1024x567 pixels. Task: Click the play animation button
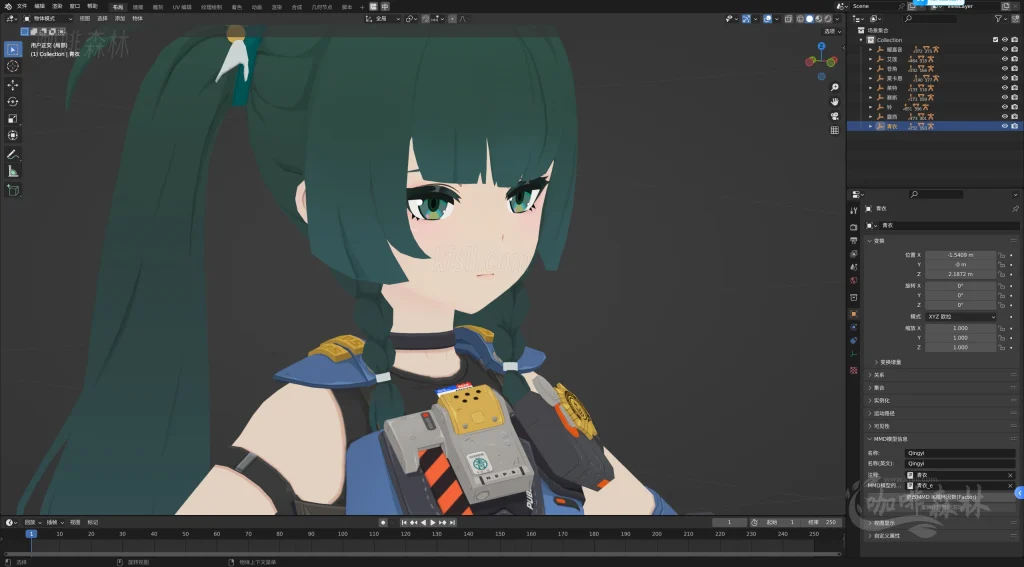pos(432,523)
